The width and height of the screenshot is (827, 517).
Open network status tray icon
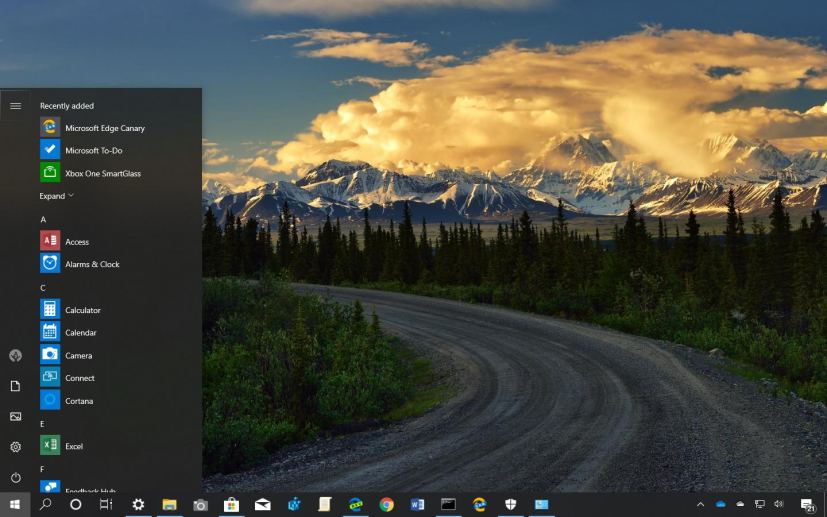pos(759,504)
